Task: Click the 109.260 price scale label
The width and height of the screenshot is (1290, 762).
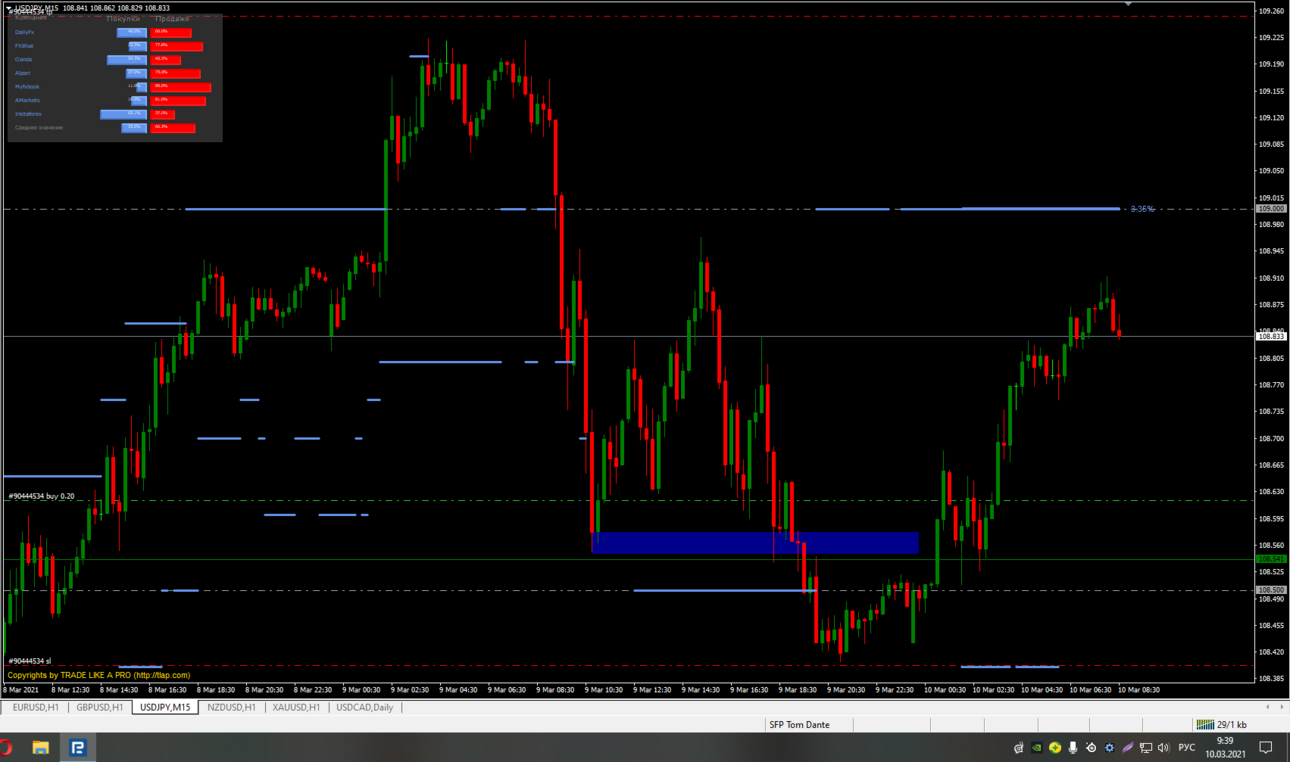Action: pos(1271,11)
